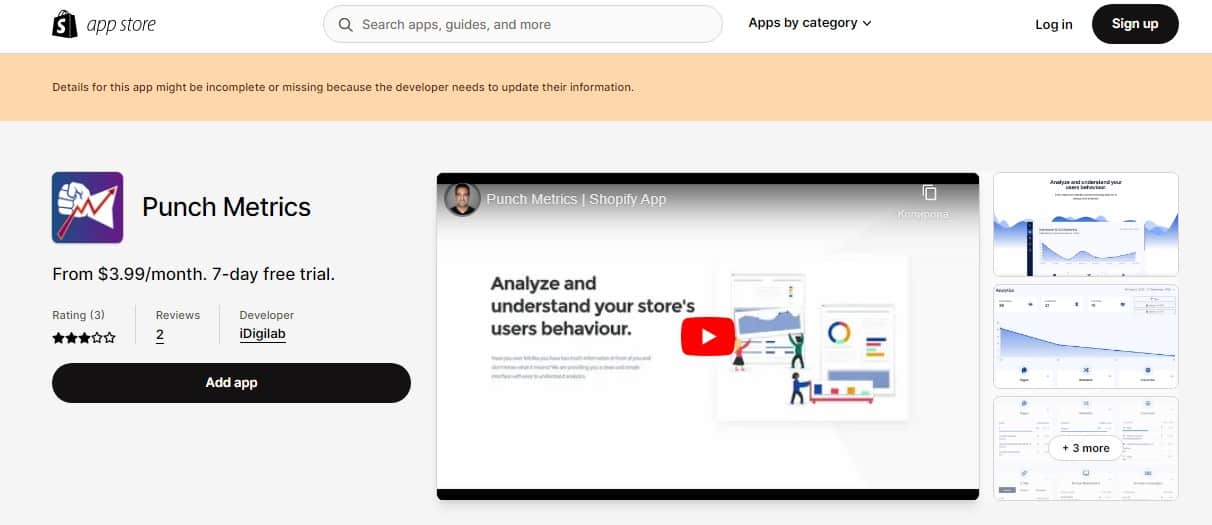
Task: Play the video with the red YouTube button
Action: coord(707,336)
